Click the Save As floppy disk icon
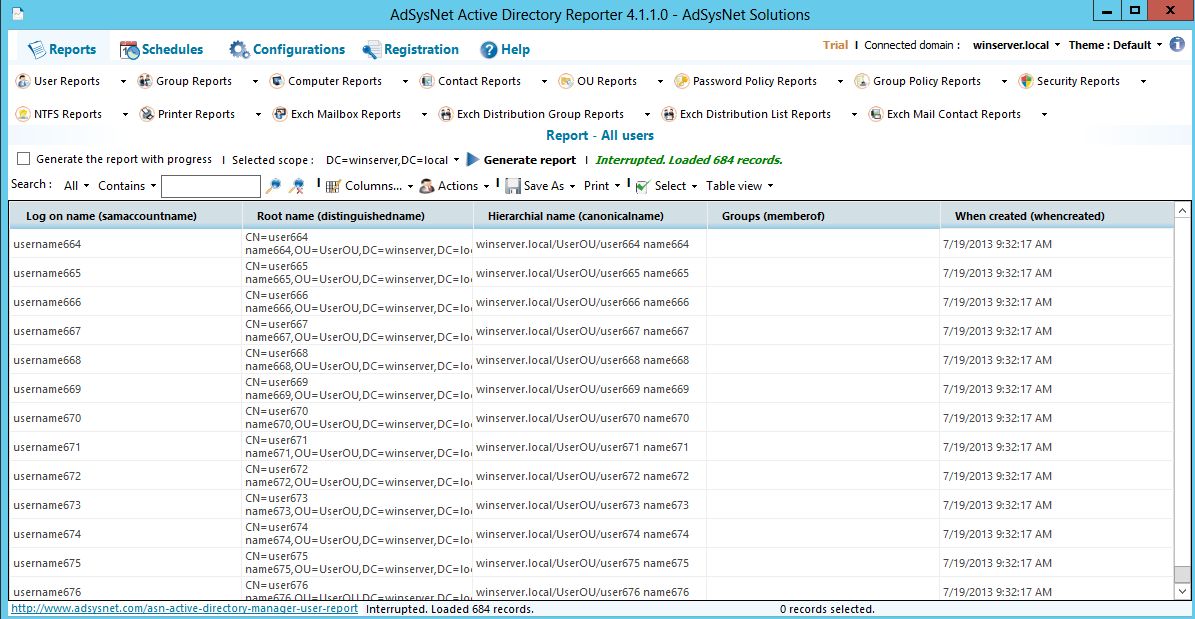The width and height of the screenshot is (1195, 619). (513, 186)
